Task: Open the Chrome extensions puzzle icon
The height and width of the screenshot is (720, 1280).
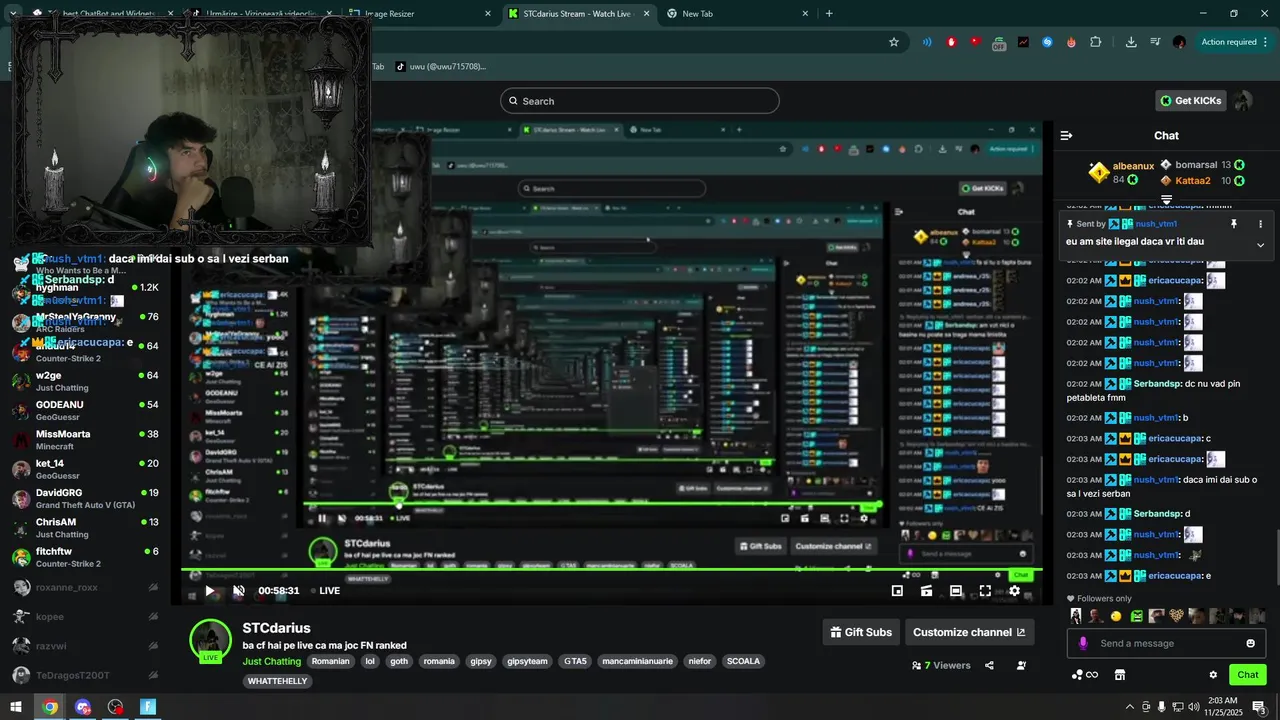Action: pyautogui.click(x=1096, y=42)
